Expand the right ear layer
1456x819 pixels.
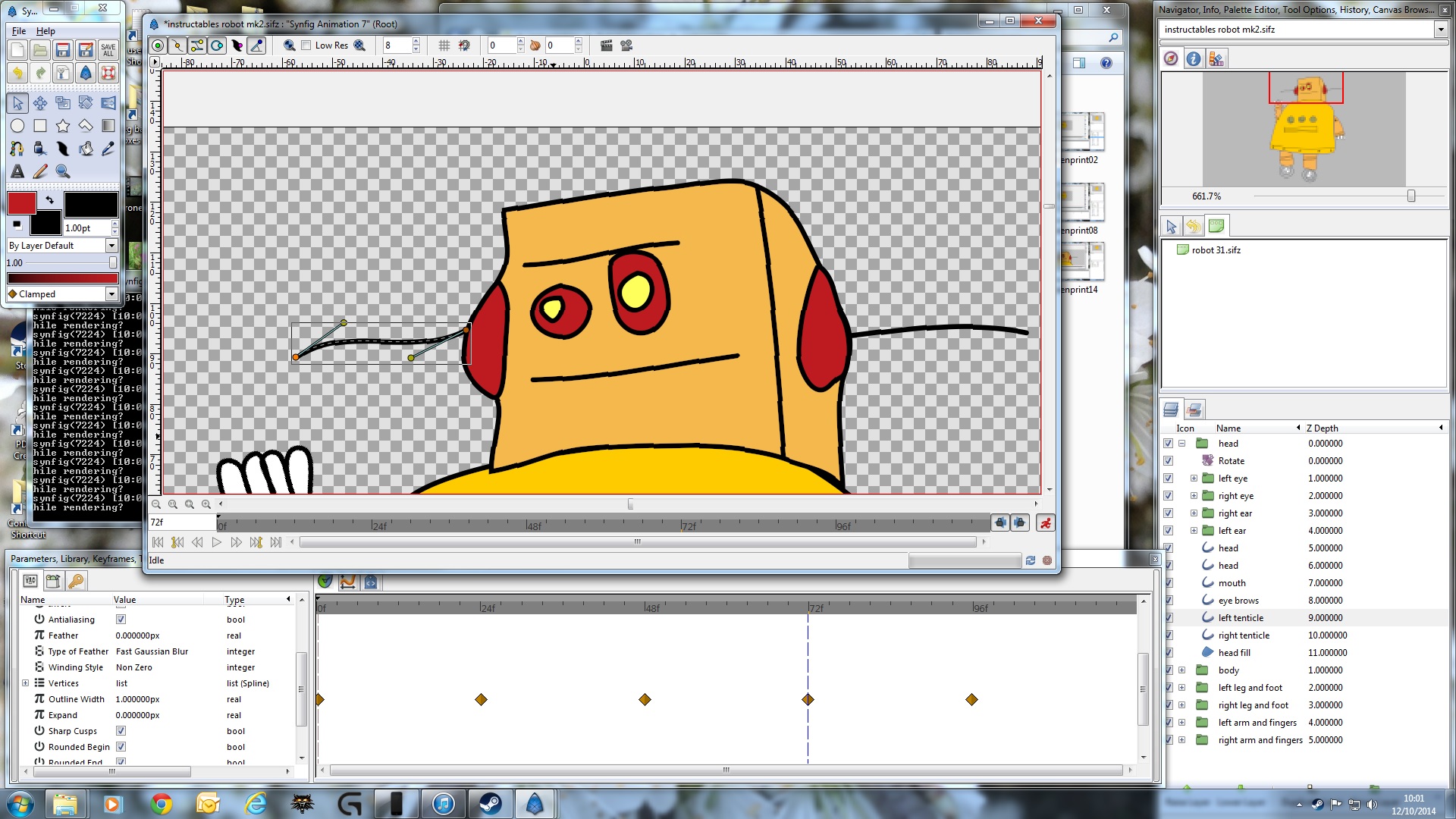click(x=1194, y=513)
